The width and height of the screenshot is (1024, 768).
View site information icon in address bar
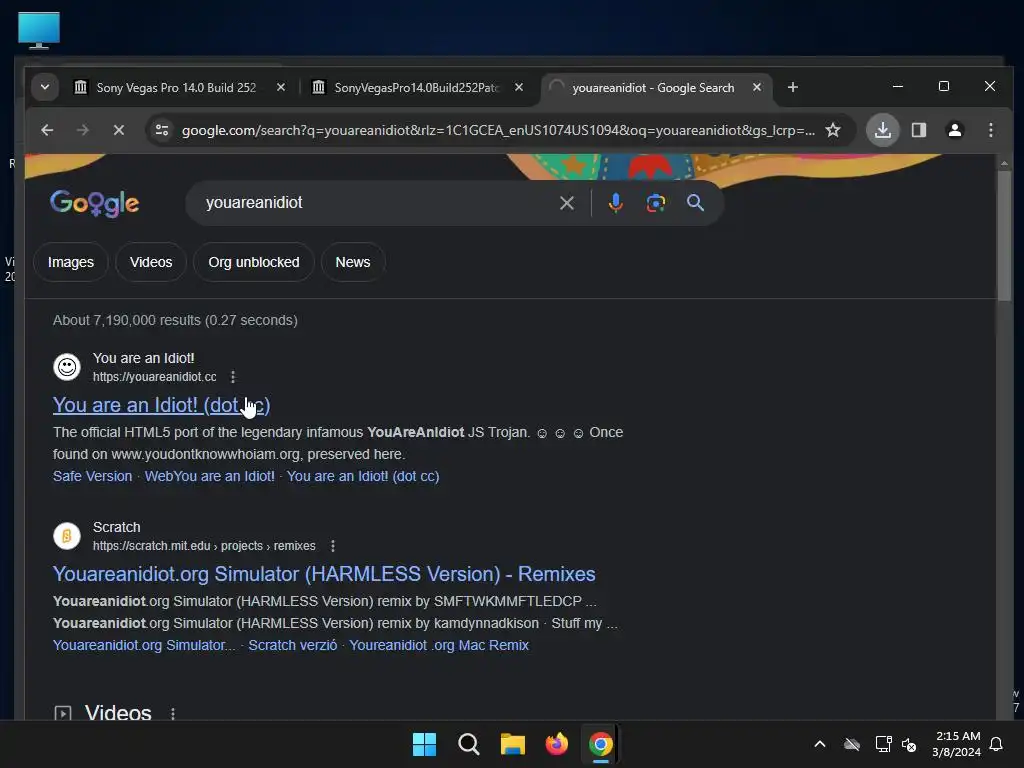point(162,130)
